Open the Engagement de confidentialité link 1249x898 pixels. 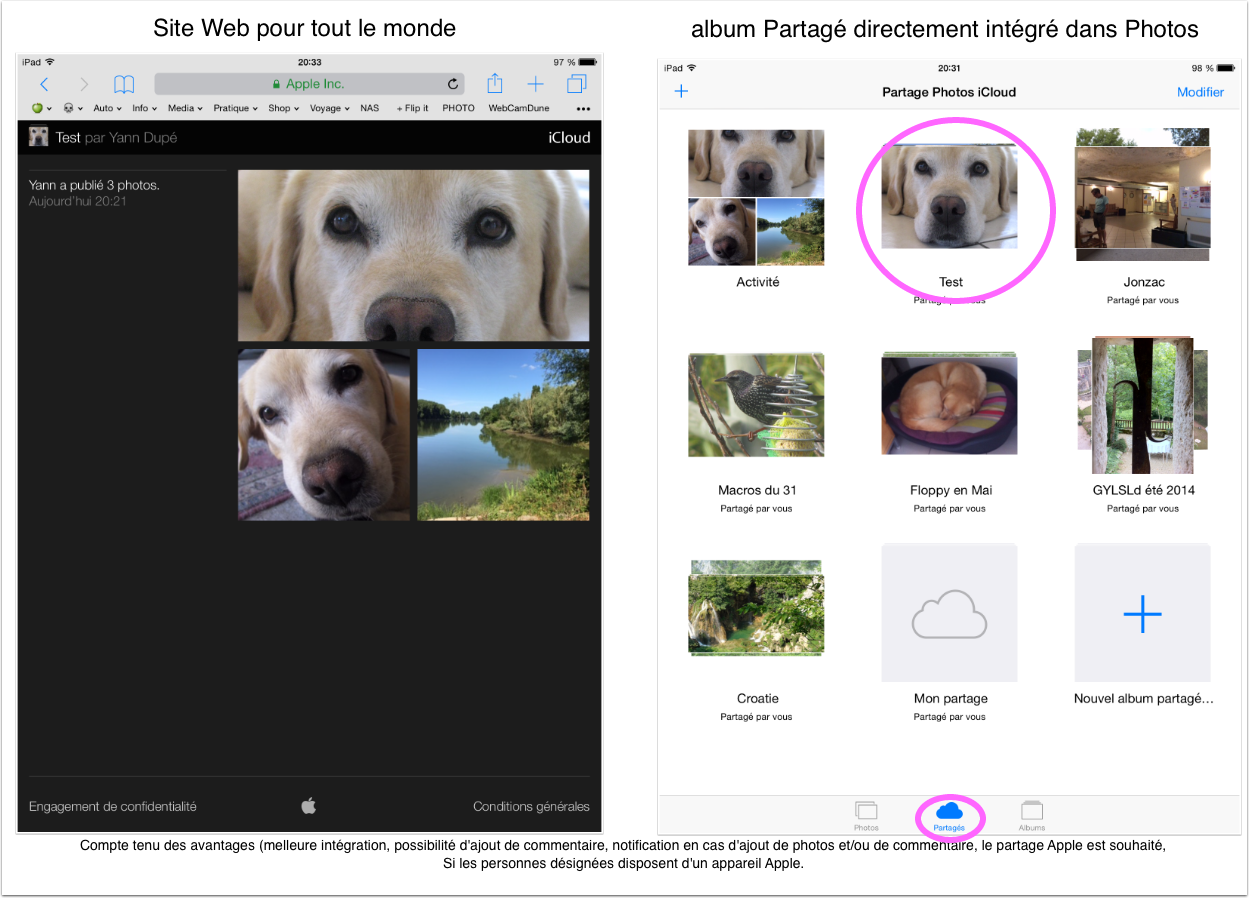point(113,806)
